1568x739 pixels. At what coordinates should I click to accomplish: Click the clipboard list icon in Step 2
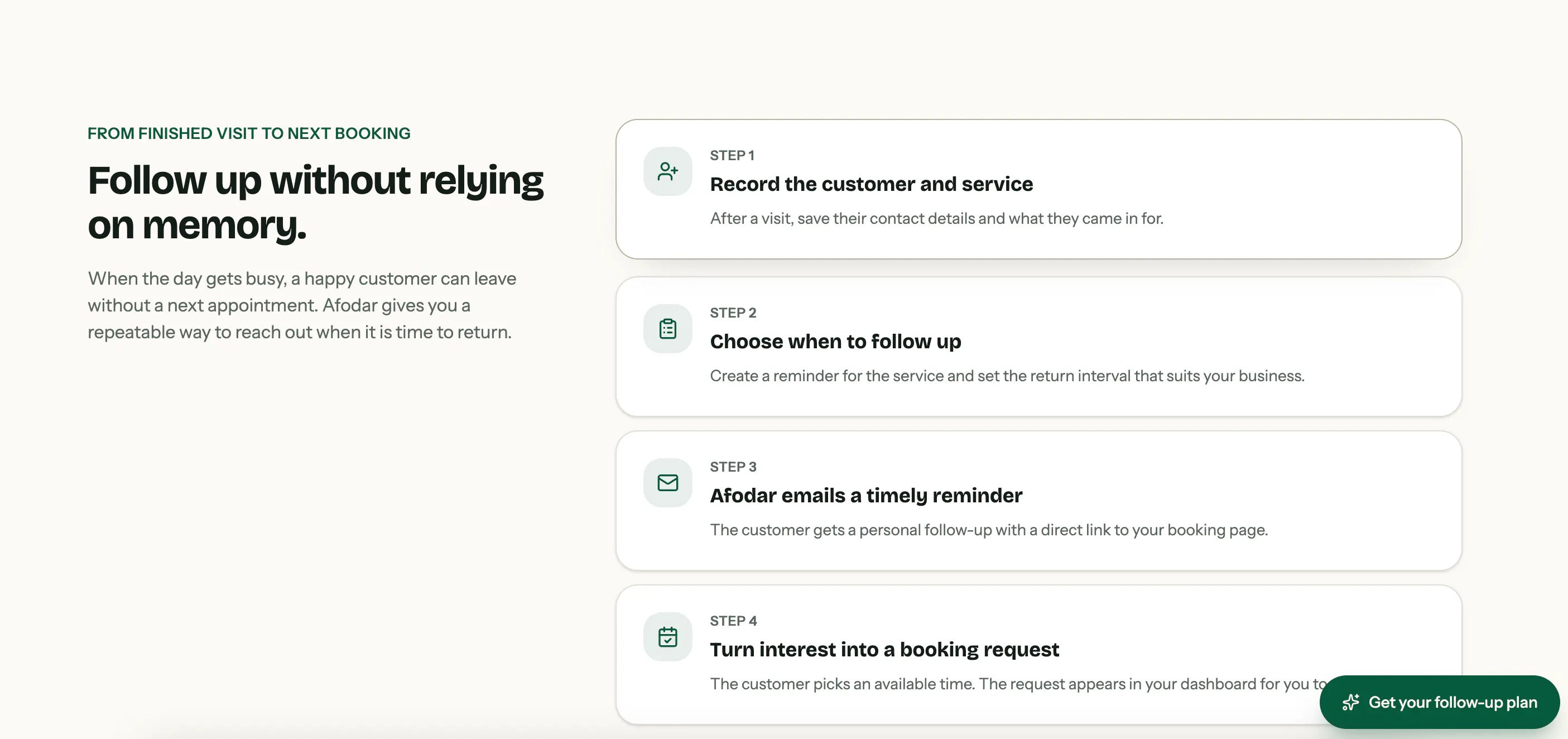668,329
